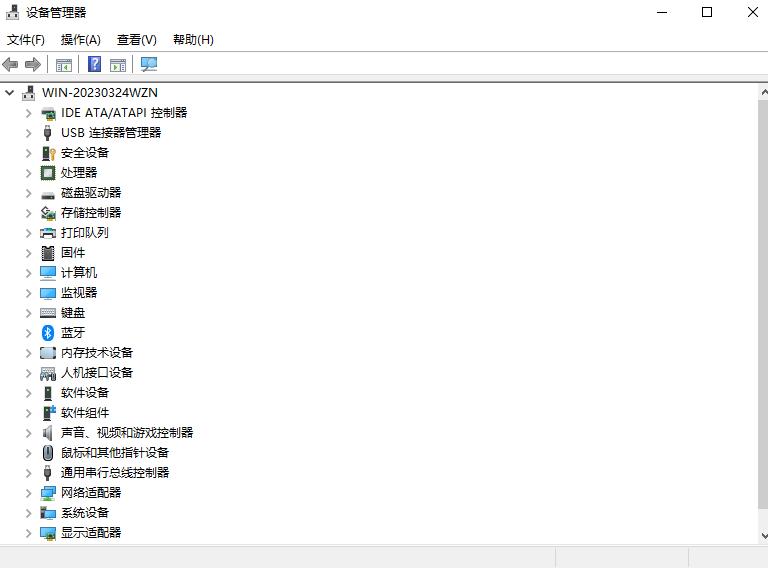Expand the USB 连接器管理器 chevron
Viewport: 768px width, 568px height.
click(28, 133)
